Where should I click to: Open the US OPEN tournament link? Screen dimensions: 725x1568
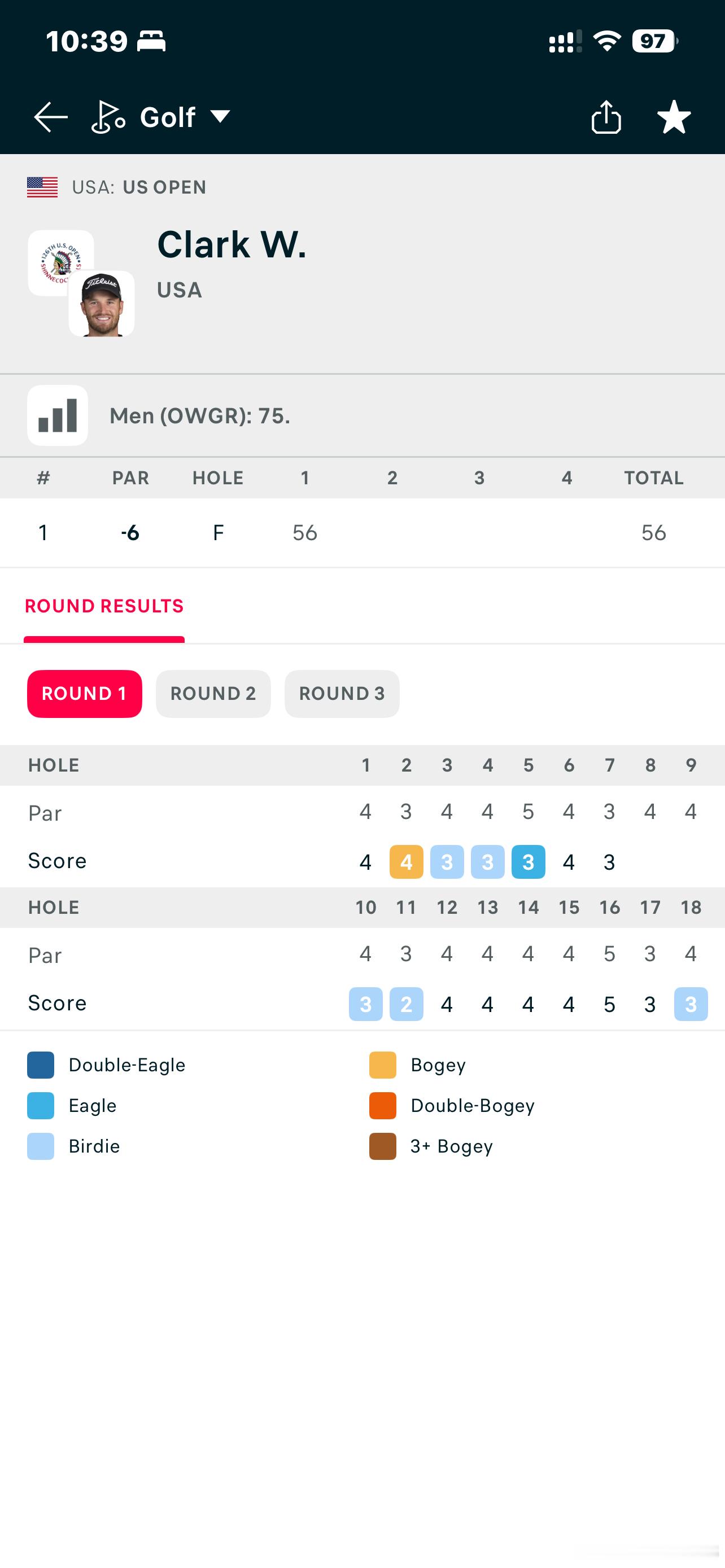tap(164, 187)
